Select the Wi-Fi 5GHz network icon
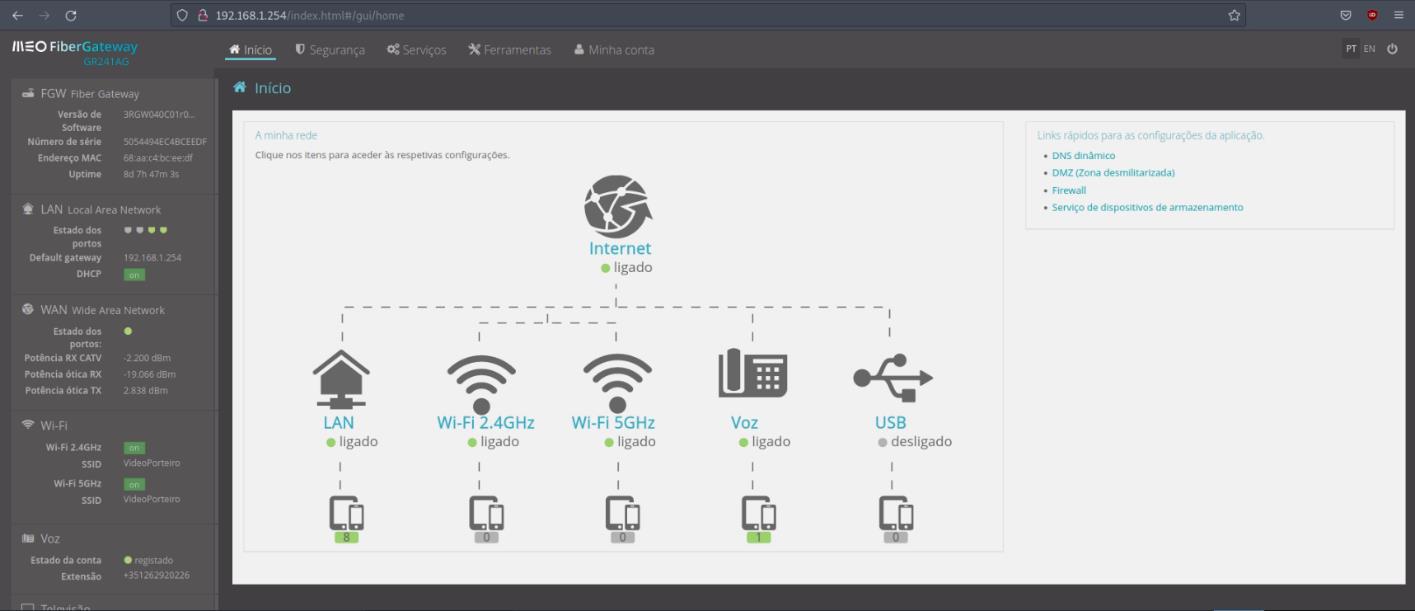Image resolution: width=1415 pixels, height=611 pixels. pos(617,381)
